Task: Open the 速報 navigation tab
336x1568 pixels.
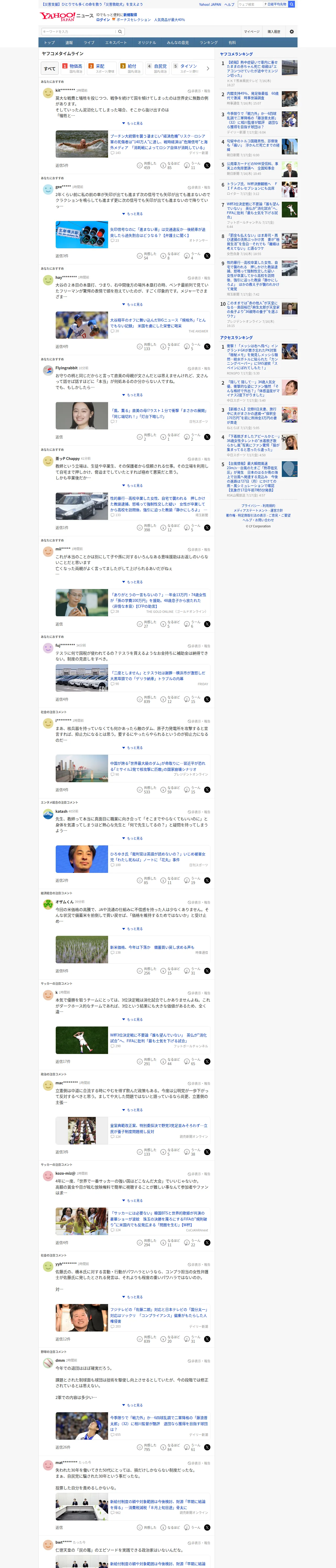Action: click(x=69, y=43)
